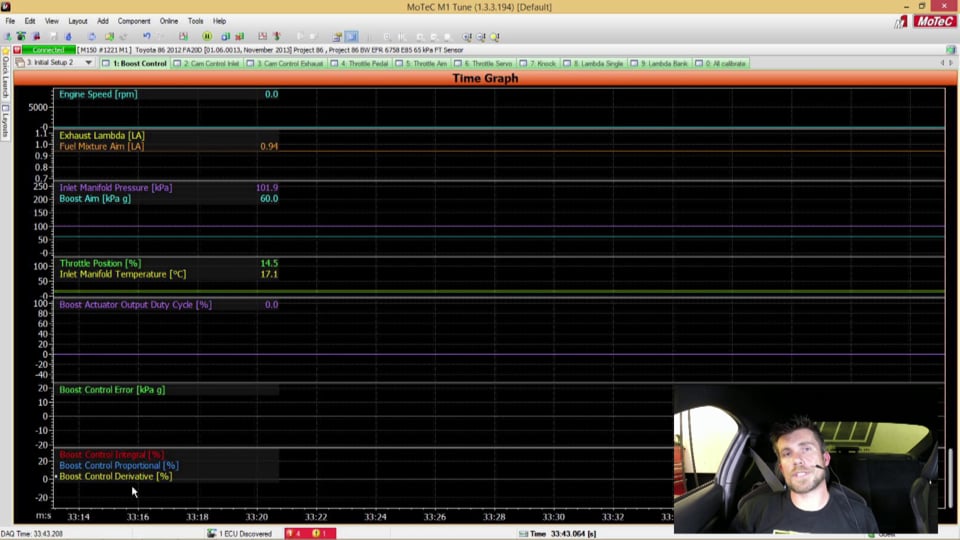
Task: Select Boost Actuator Output Duty Cycle label
Action: click(135, 304)
